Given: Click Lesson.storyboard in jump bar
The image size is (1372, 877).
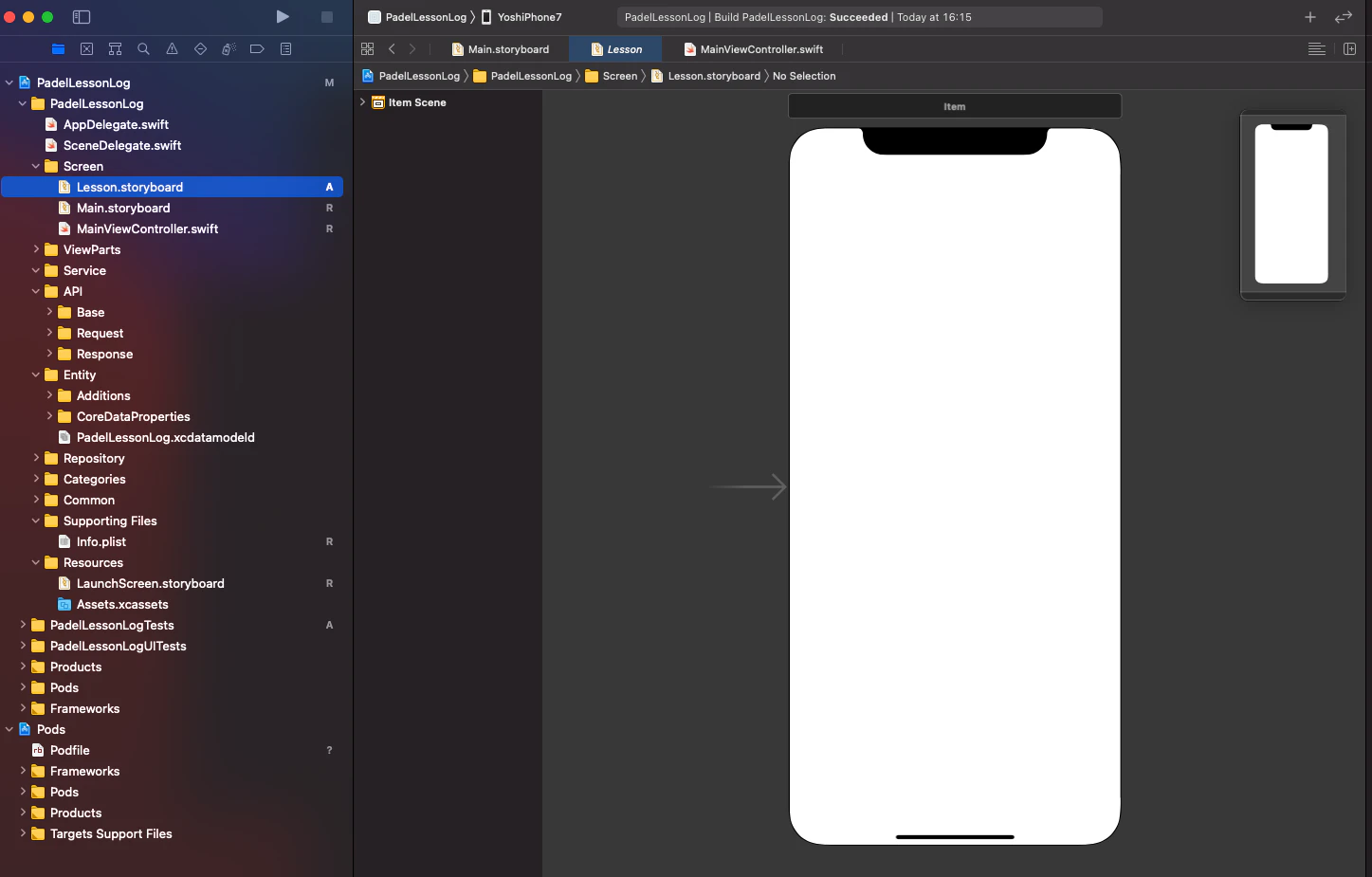Looking at the screenshot, I should coord(705,76).
